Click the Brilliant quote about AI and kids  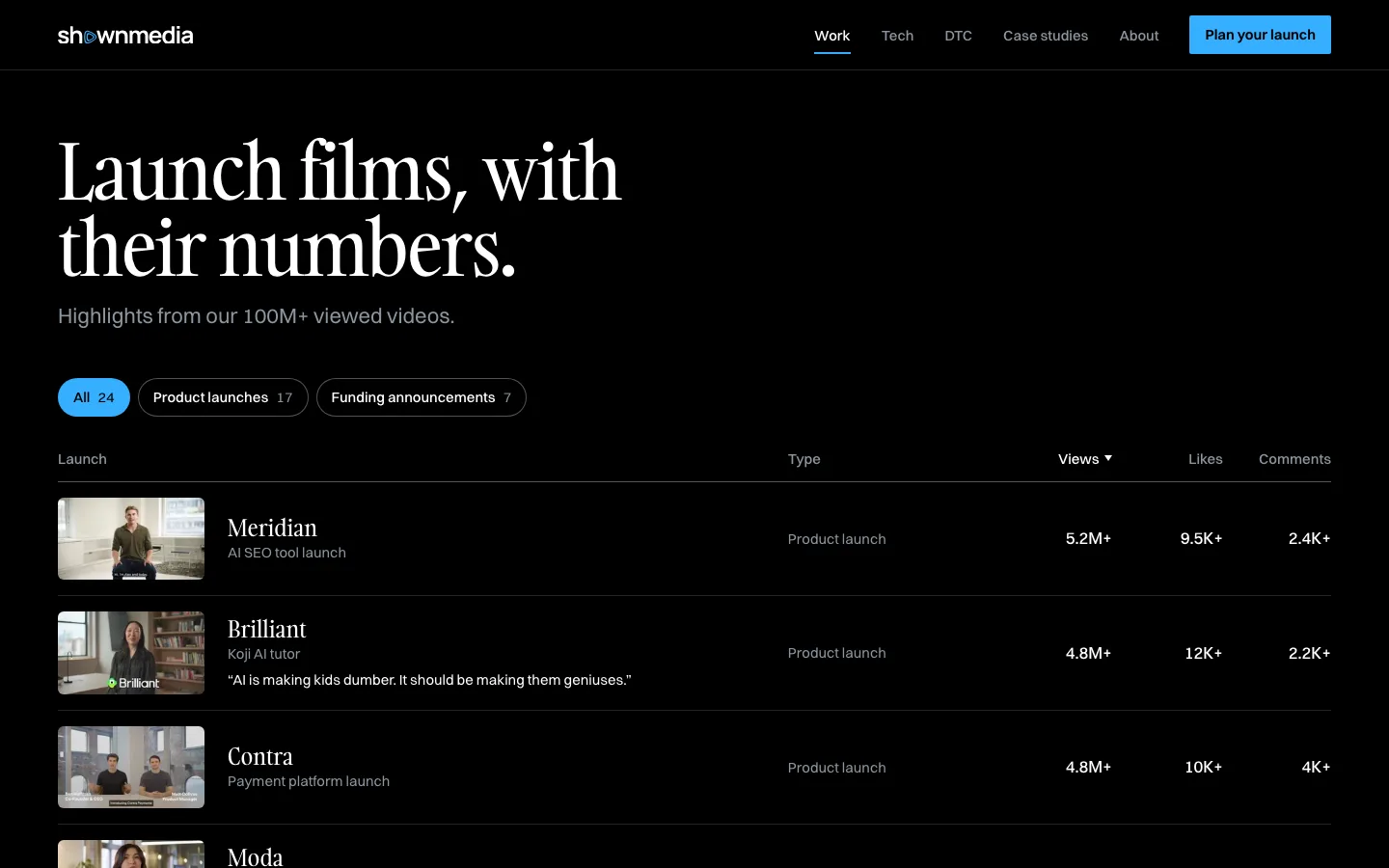click(429, 680)
